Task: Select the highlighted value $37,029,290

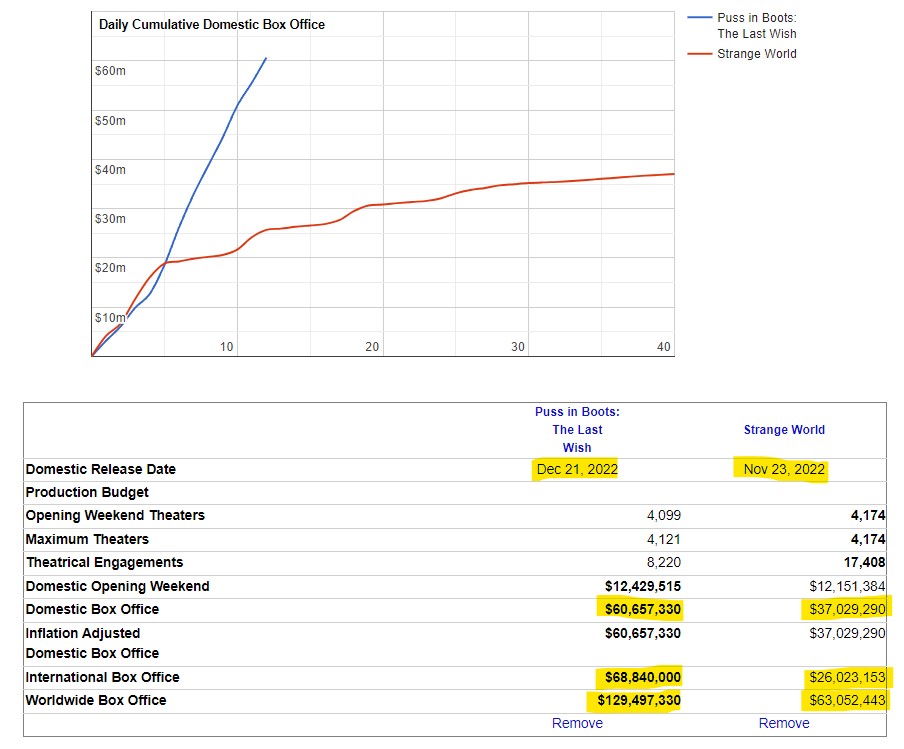Action: pyautogui.click(x=847, y=609)
